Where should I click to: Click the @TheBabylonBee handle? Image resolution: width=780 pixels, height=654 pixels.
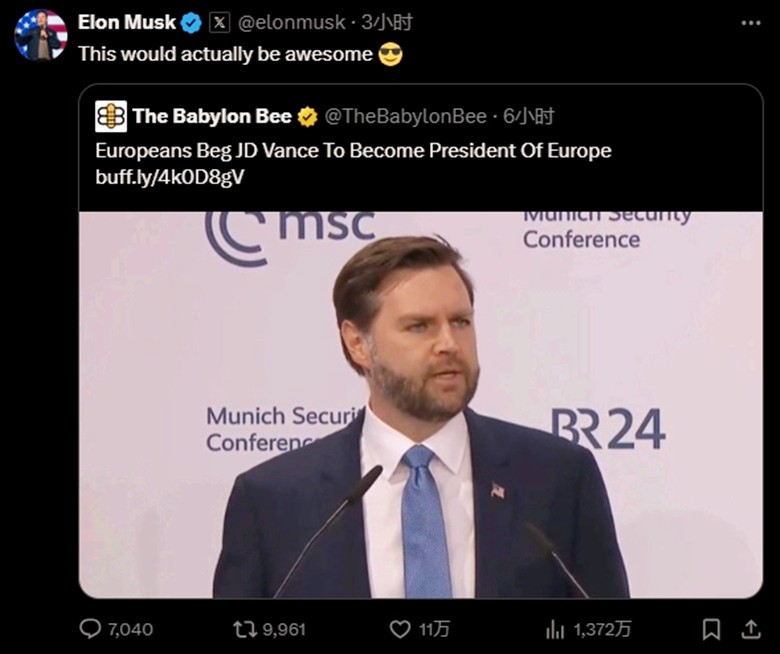[406, 117]
